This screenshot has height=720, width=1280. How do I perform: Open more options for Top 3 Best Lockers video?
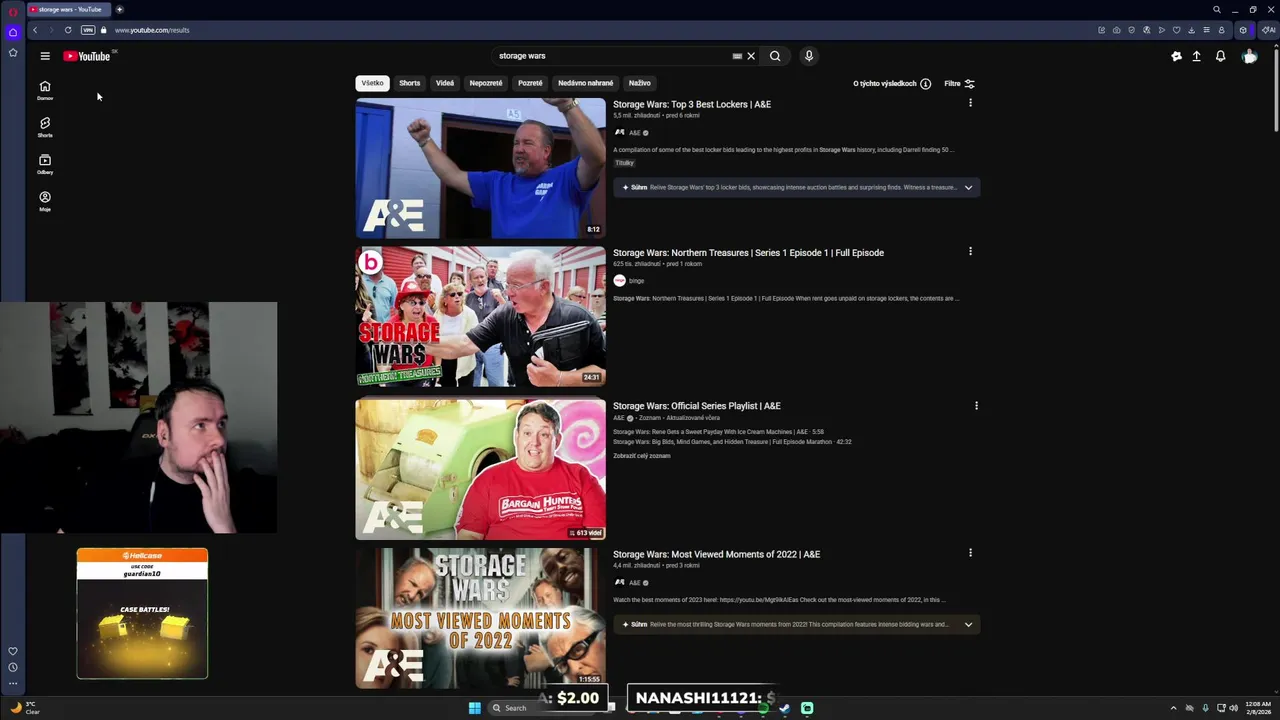tap(970, 103)
